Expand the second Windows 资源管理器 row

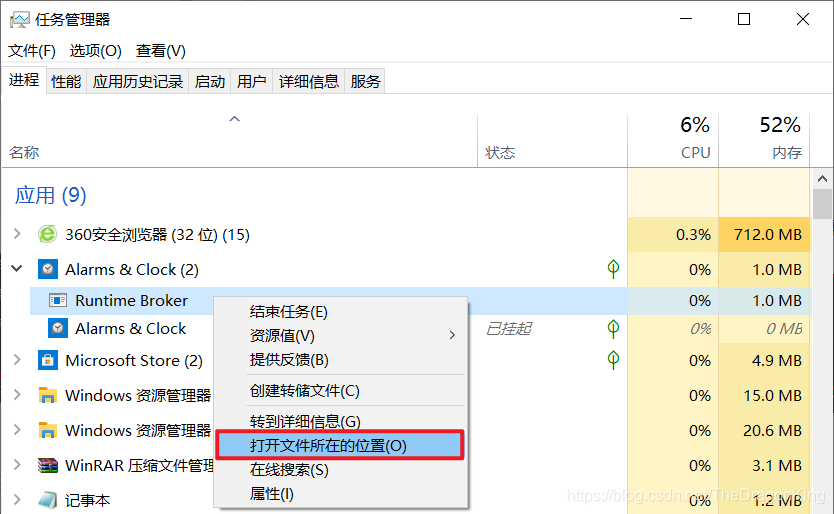tap(17, 429)
